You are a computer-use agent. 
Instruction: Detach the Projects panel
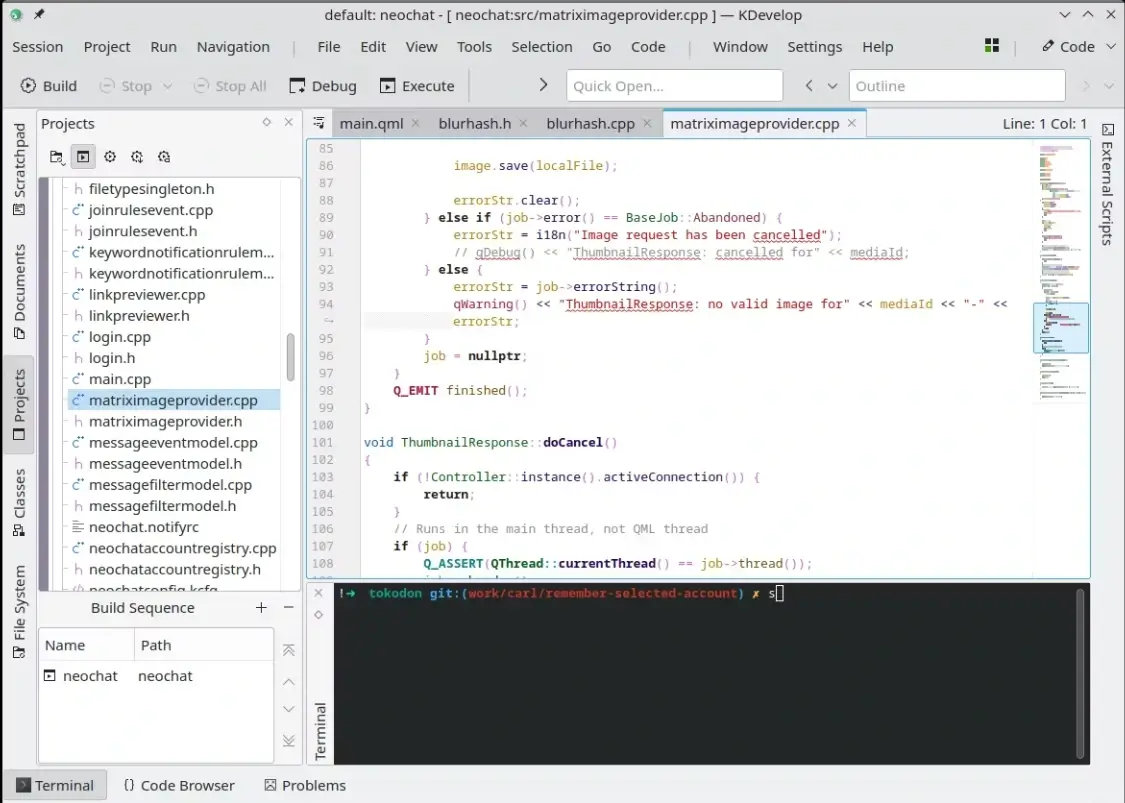[x=267, y=122]
